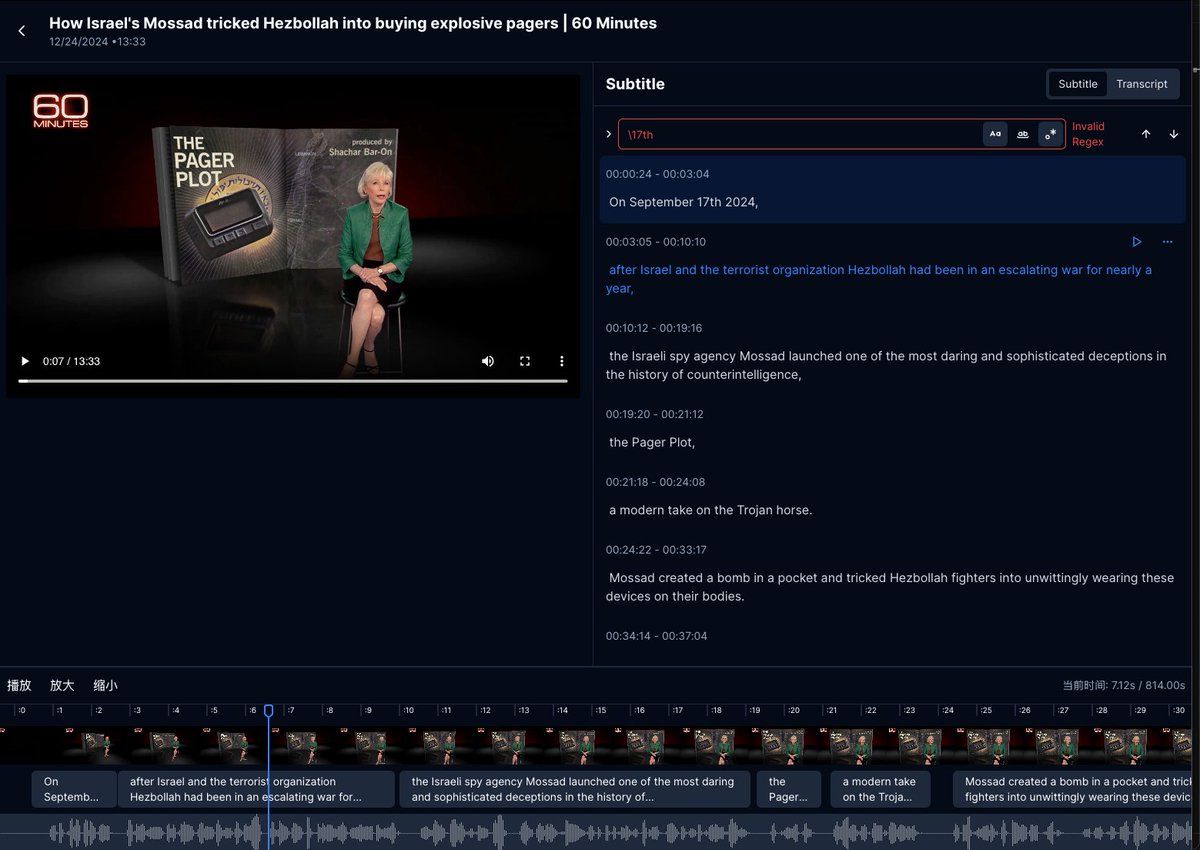Viewport: 1200px width, 850px height.
Task: Click the 当前时间 7.12s / 814.00s readout
Action: point(1123,685)
